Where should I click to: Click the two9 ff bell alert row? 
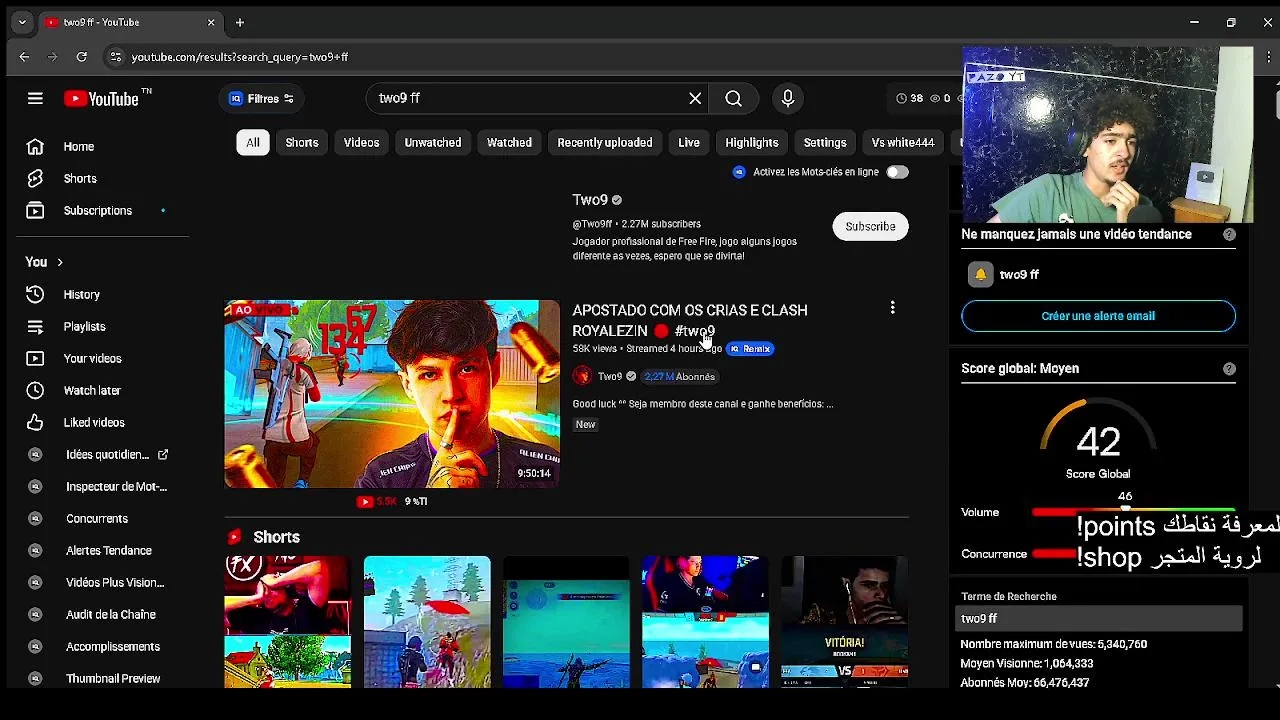pyautogui.click(x=1098, y=274)
